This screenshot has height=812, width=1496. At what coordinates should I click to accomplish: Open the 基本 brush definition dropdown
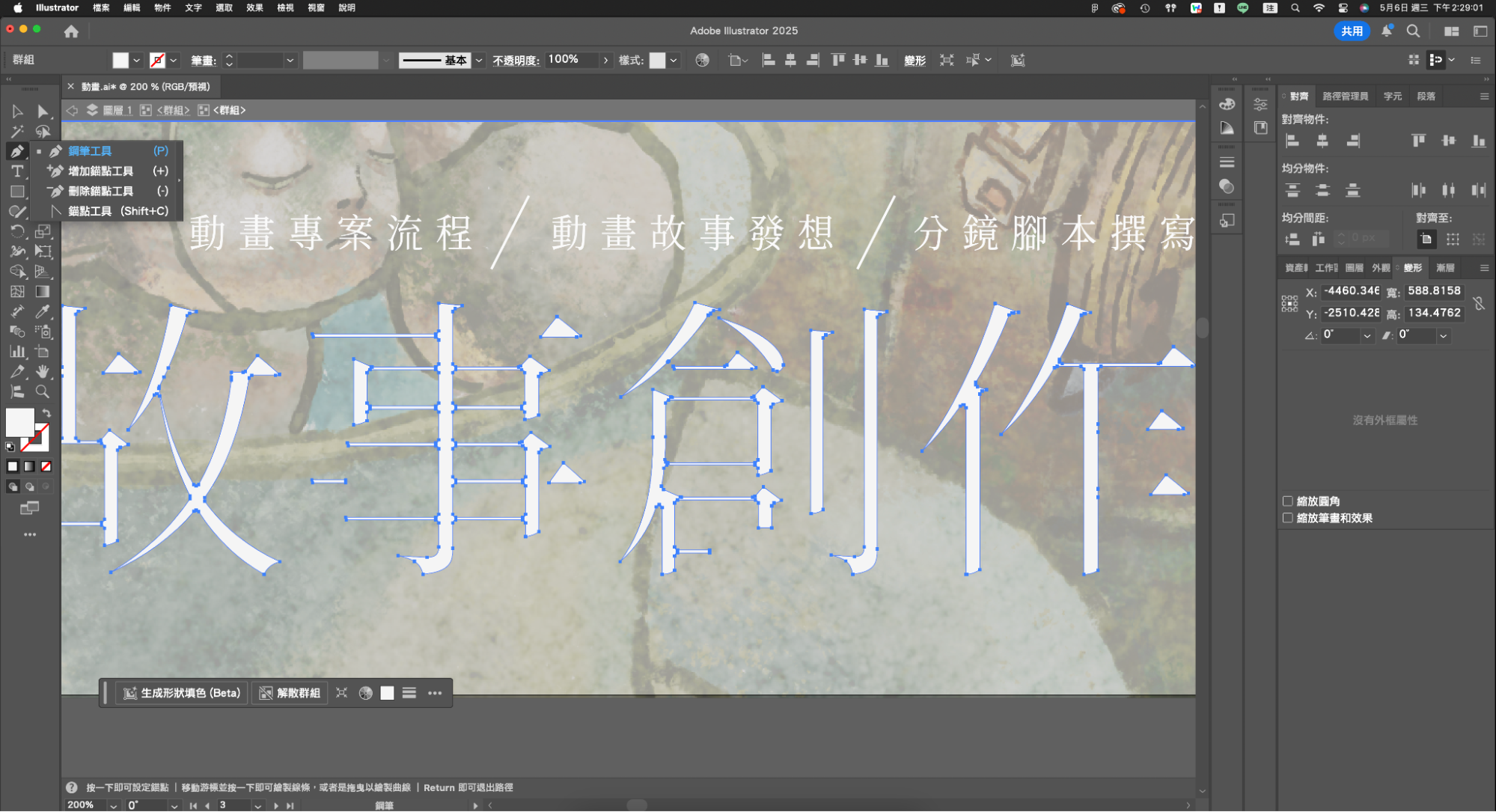479,60
